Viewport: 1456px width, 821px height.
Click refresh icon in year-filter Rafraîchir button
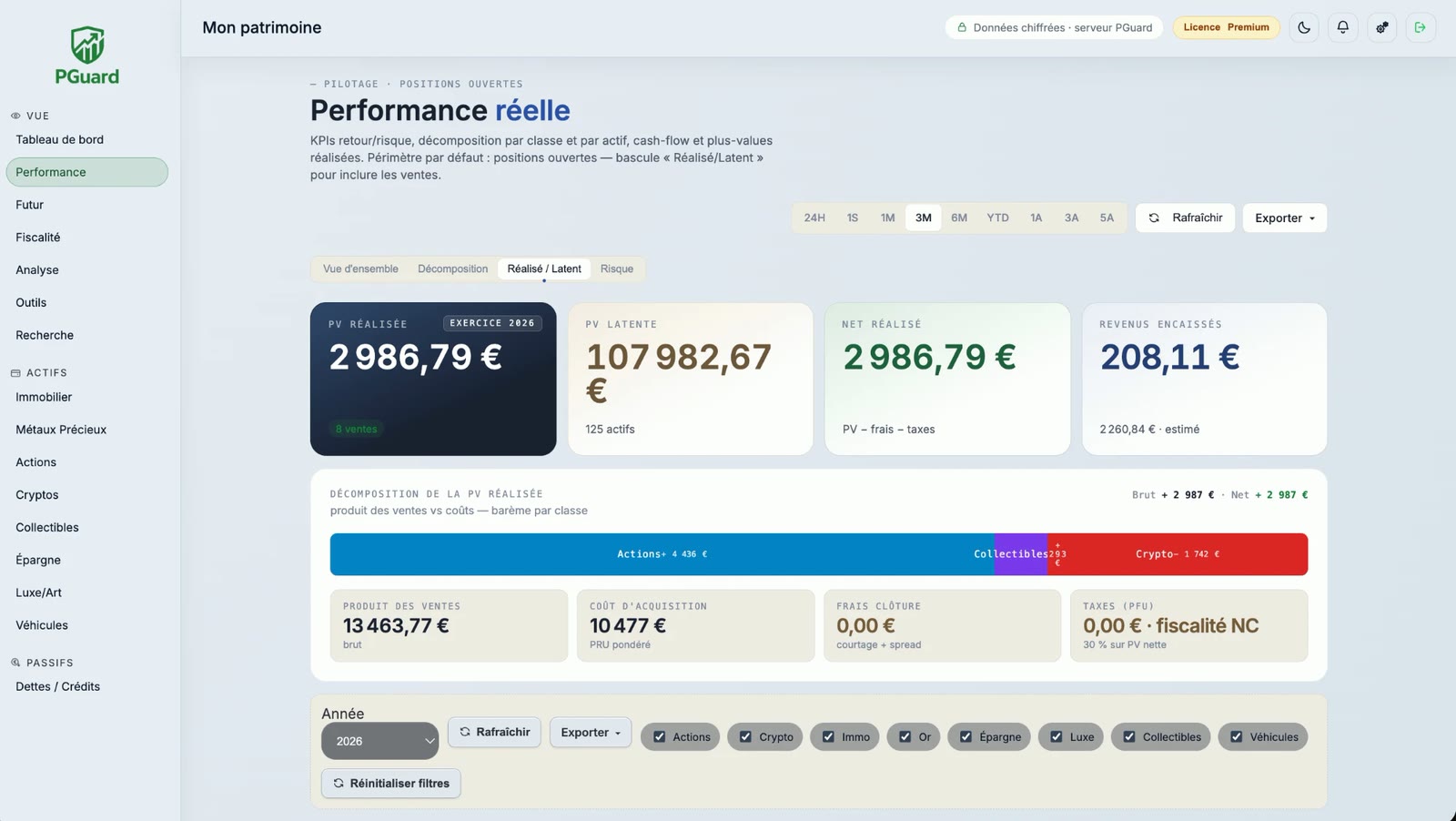click(x=465, y=732)
